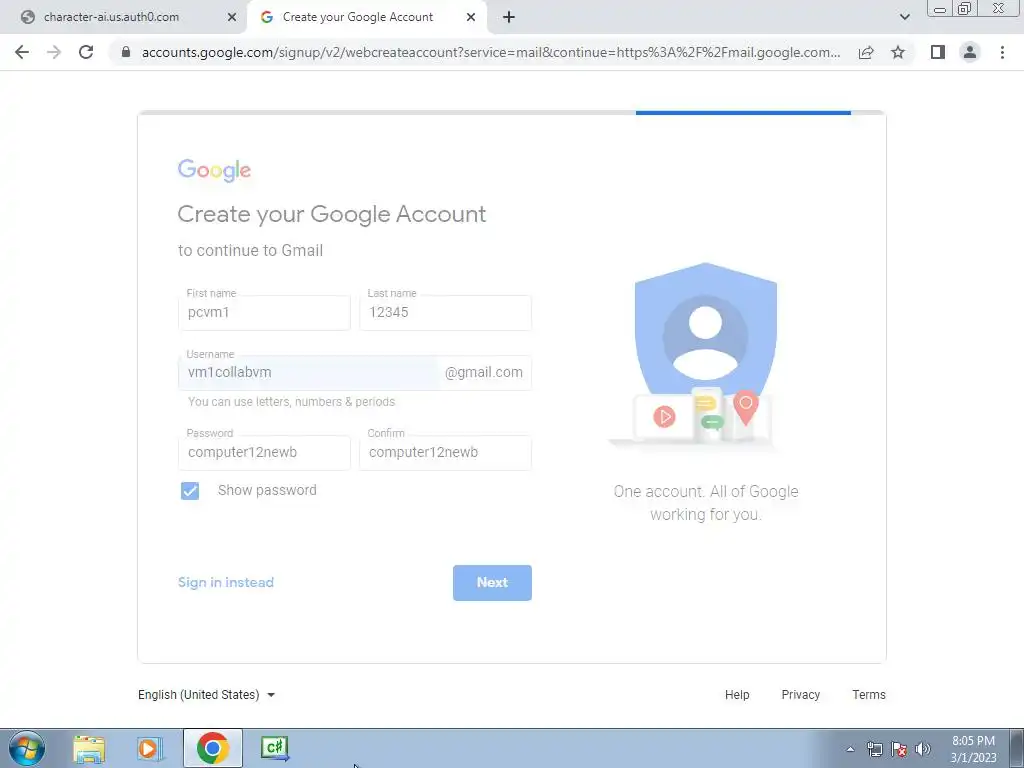The height and width of the screenshot is (768, 1024).
Task: Click the browser back arrow
Action: coord(22,52)
